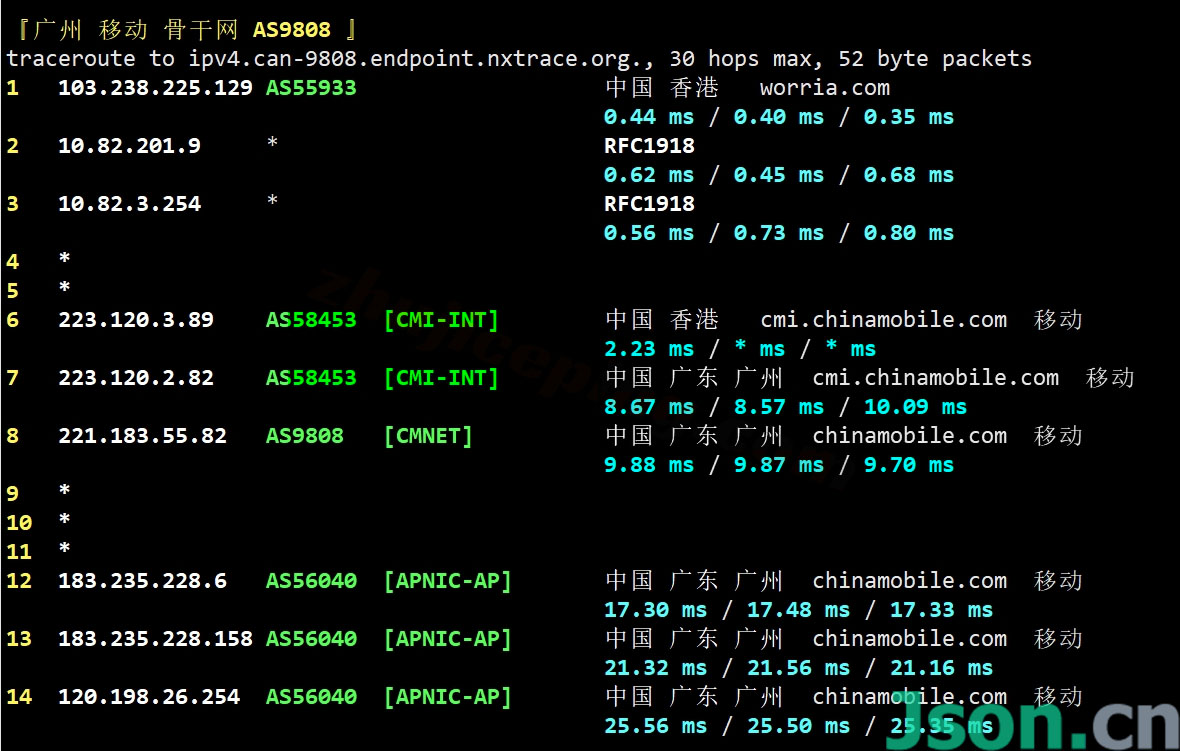1180x751 pixels.
Task: Click the RFC1918 label in hop 3
Action: [x=649, y=204]
